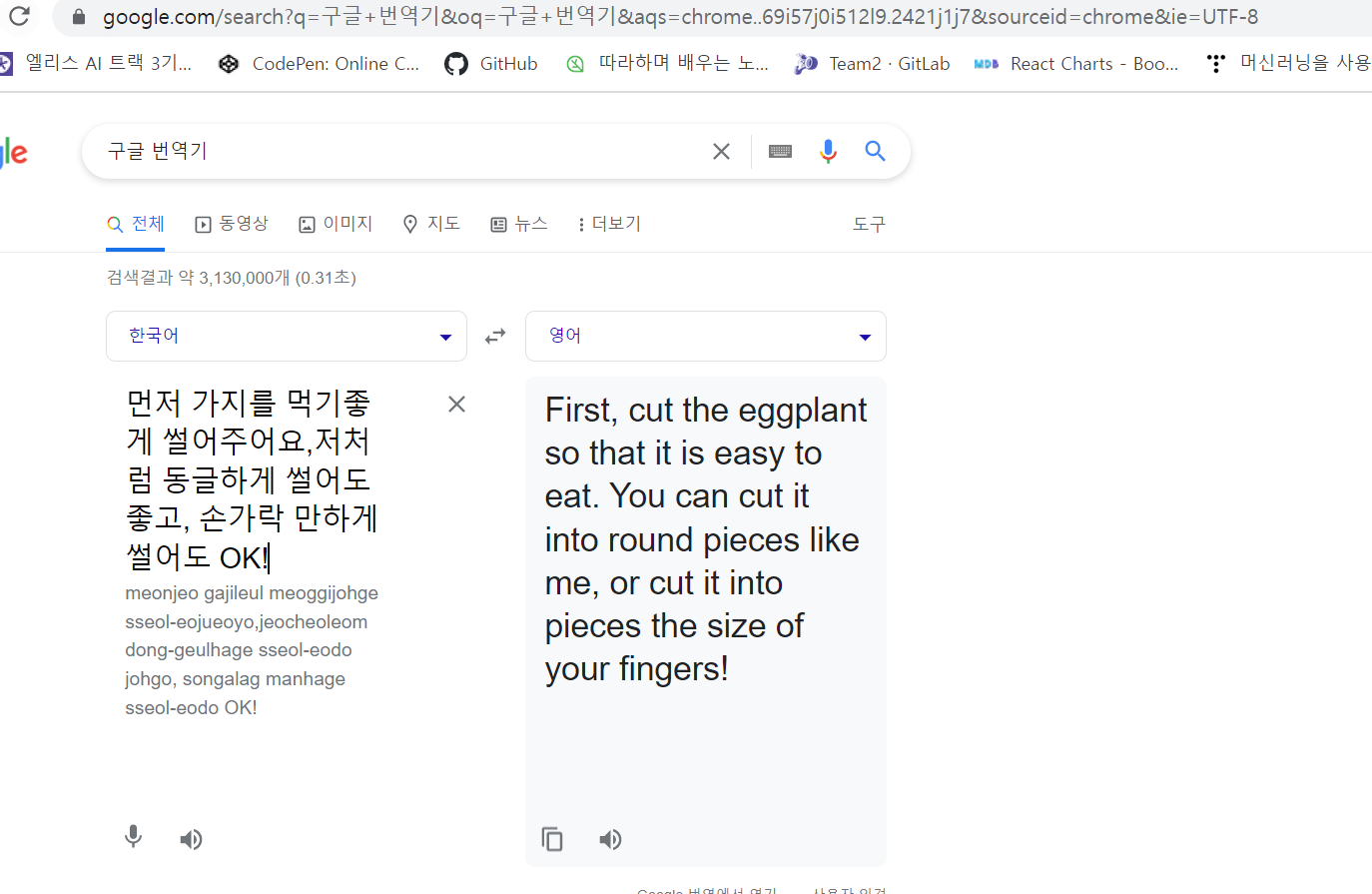The height and width of the screenshot is (894, 1372).
Task: Open the GitHub bookmark
Action: pos(491,63)
